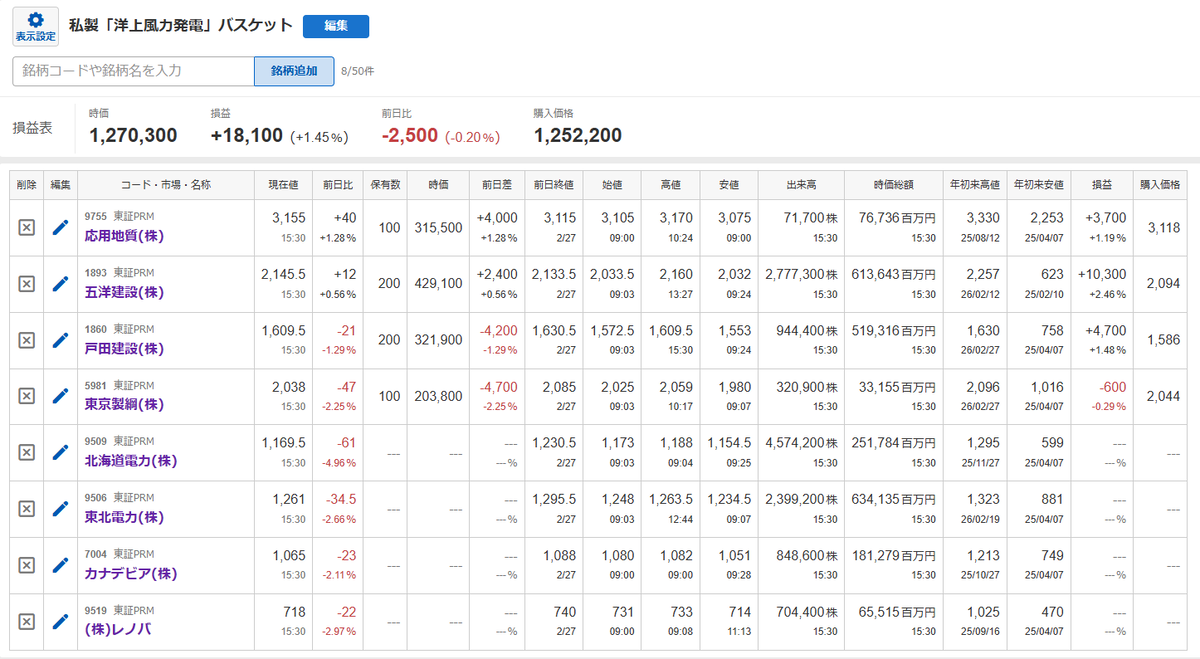Image resolution: width=1200 pixels, height=659 pixels.
Task: Edit the 戸田建設 entry with pencil
Action: coord(60,340)
